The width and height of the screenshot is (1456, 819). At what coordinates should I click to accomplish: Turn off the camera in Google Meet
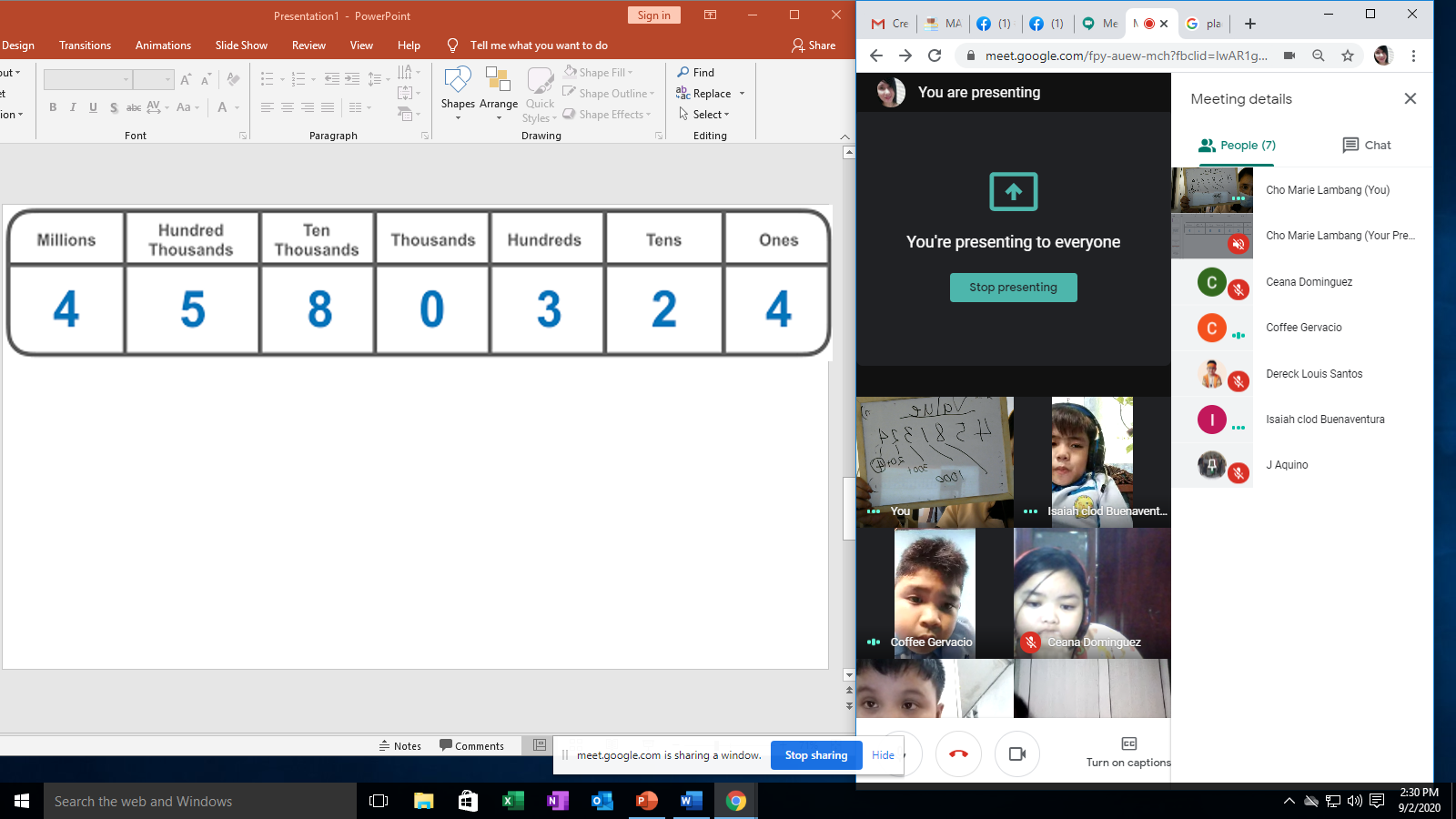[x=1017, y=753]
